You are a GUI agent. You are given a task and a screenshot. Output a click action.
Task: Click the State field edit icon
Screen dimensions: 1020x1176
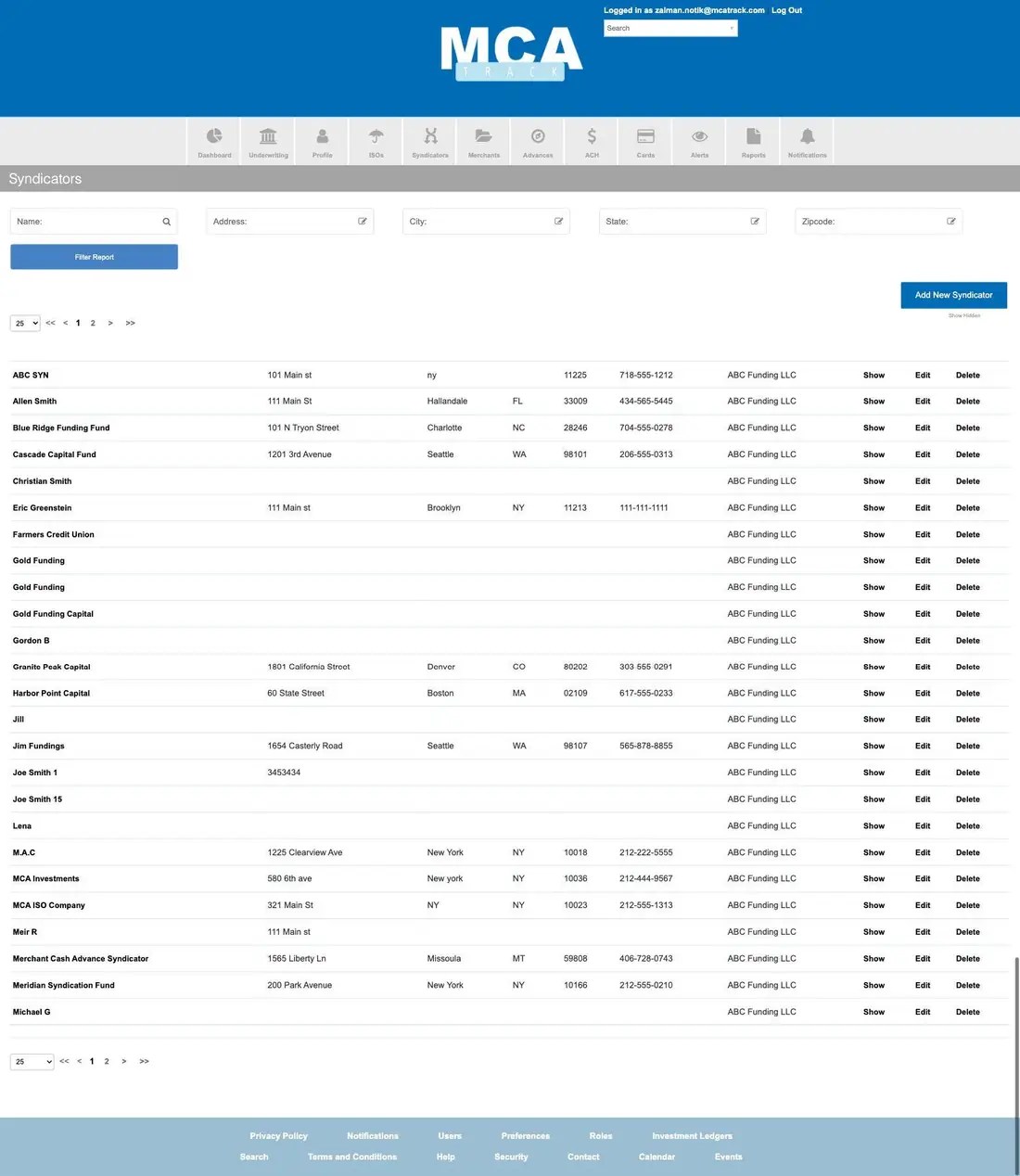(755, 222)
